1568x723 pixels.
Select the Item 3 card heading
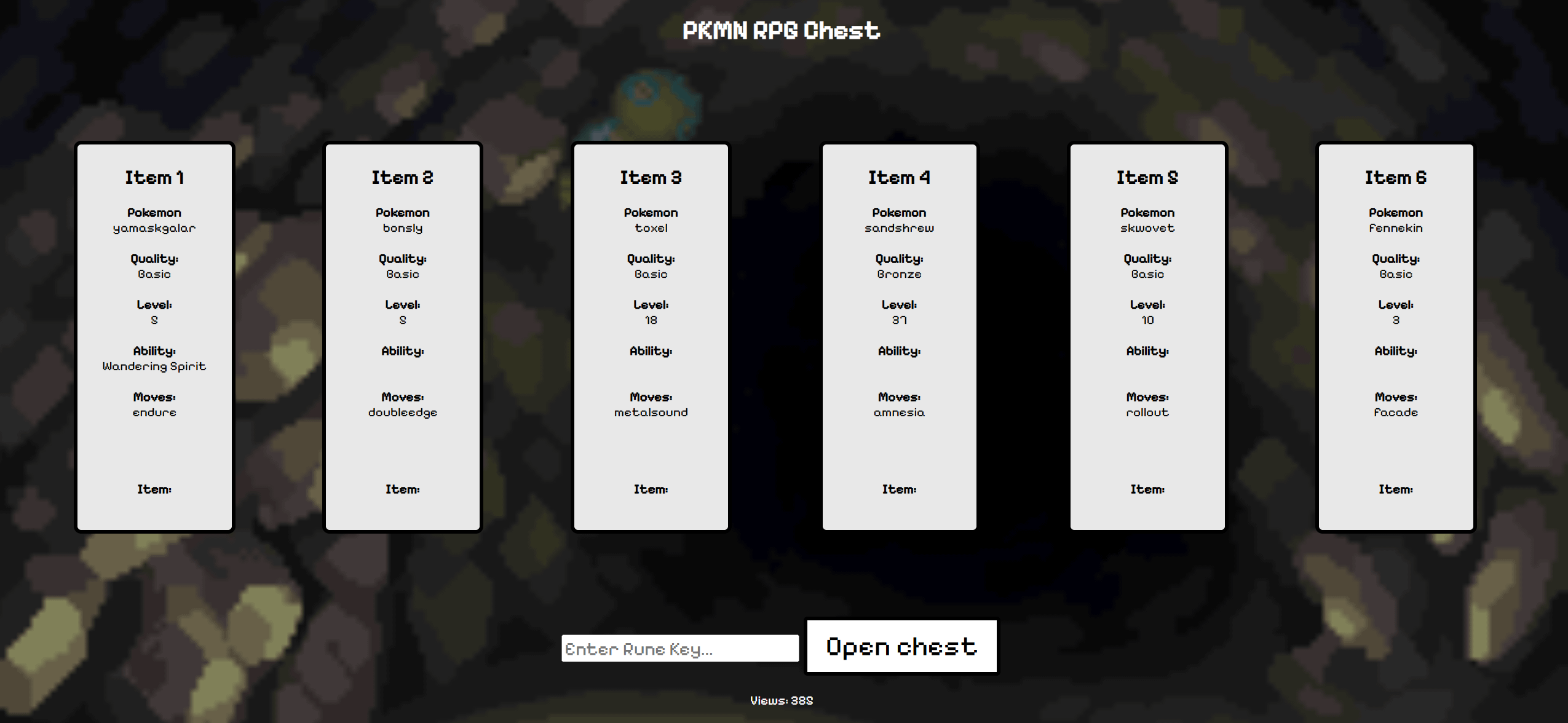pyautogui.click(x=651, y=178)
